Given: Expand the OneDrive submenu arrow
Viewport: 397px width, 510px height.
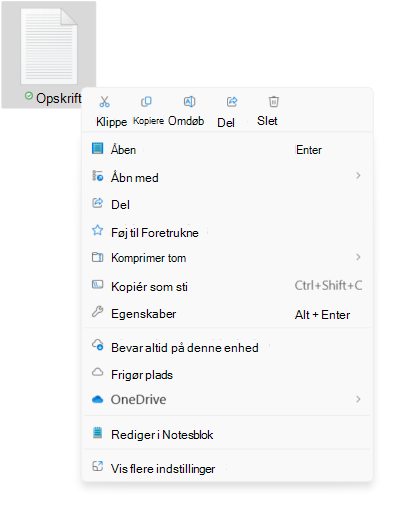Looking at the screenshot, I should click(358, 399).
